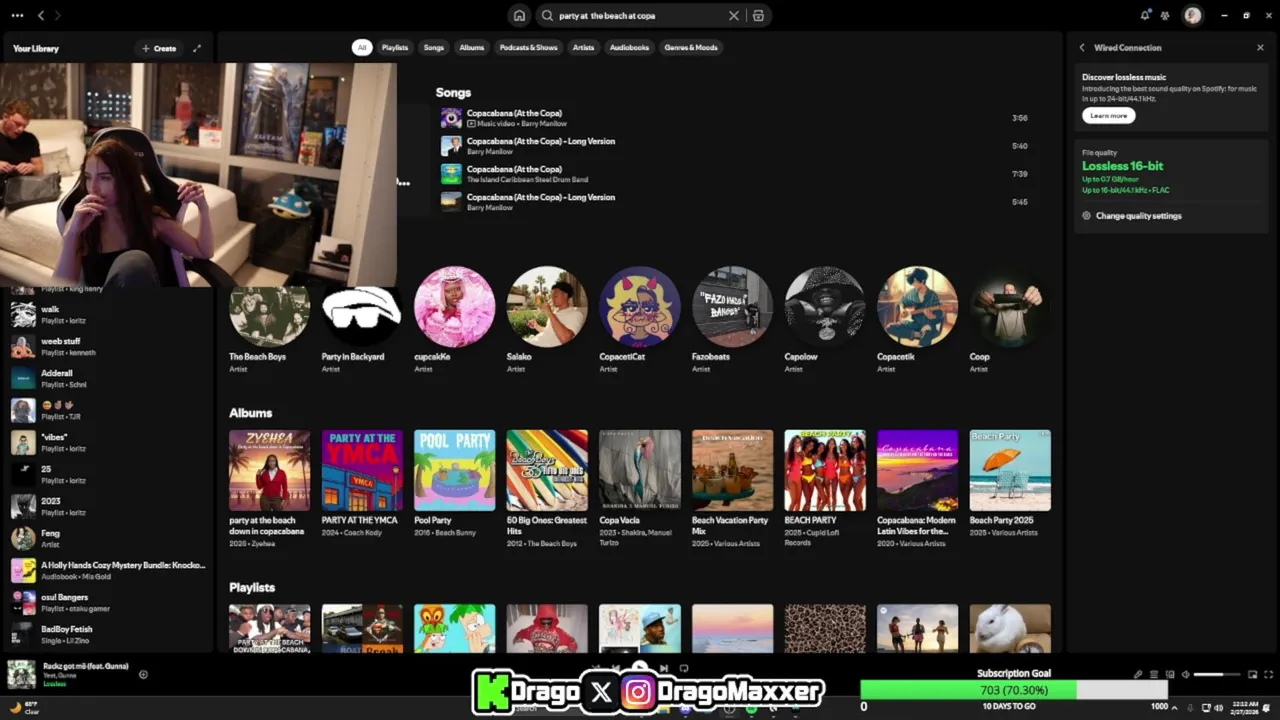Switch to the Artists filter
Image resolution: width=1280 pixels, height=720 pixels.
pos(583,47)
